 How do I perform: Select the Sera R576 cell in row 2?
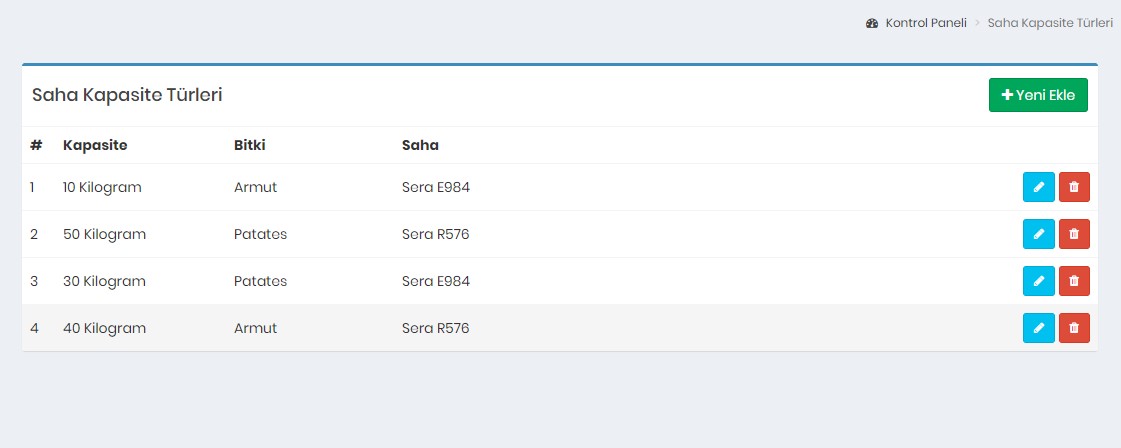(x=435, y=234)
